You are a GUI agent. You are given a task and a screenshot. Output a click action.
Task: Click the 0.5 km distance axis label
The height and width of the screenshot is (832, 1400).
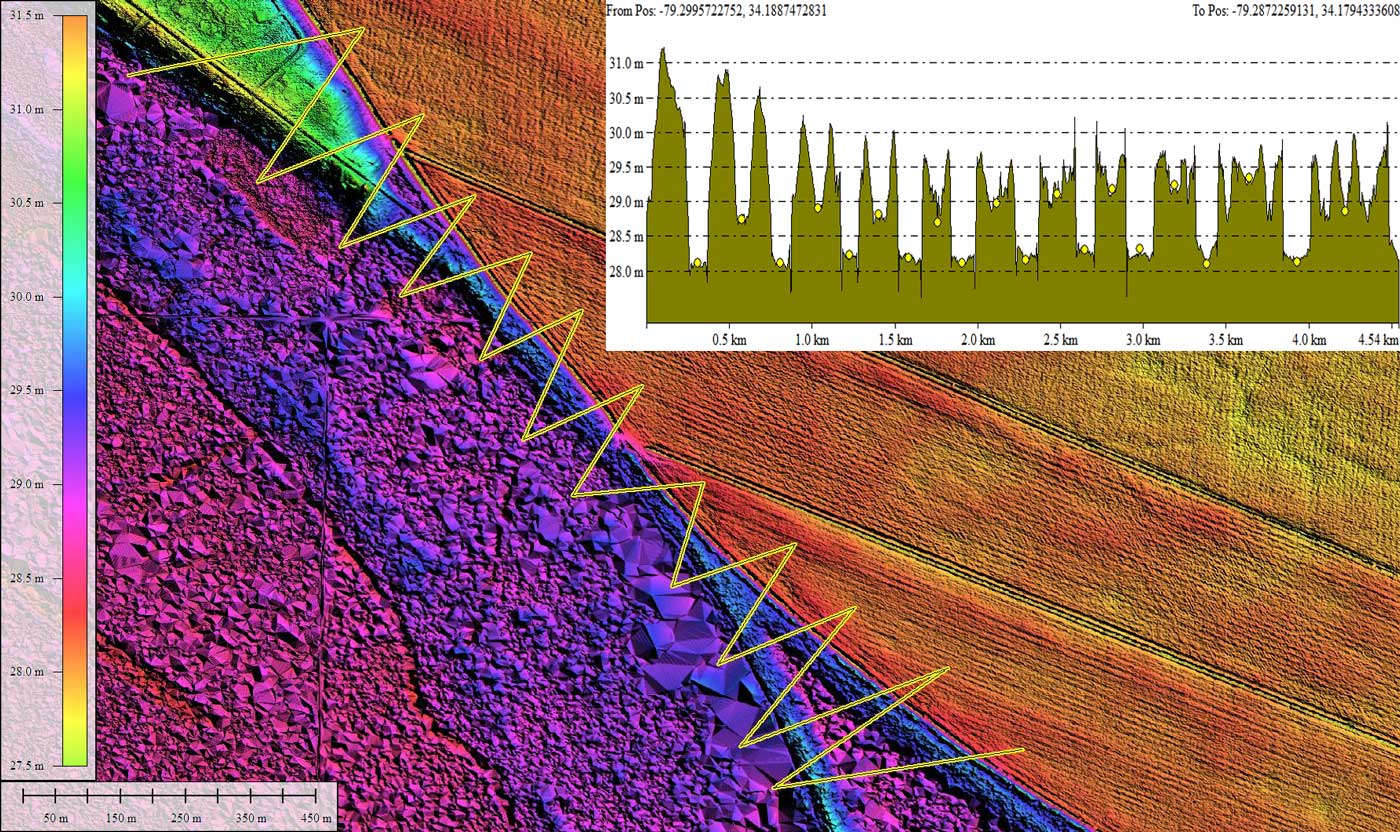pos(729,340)
